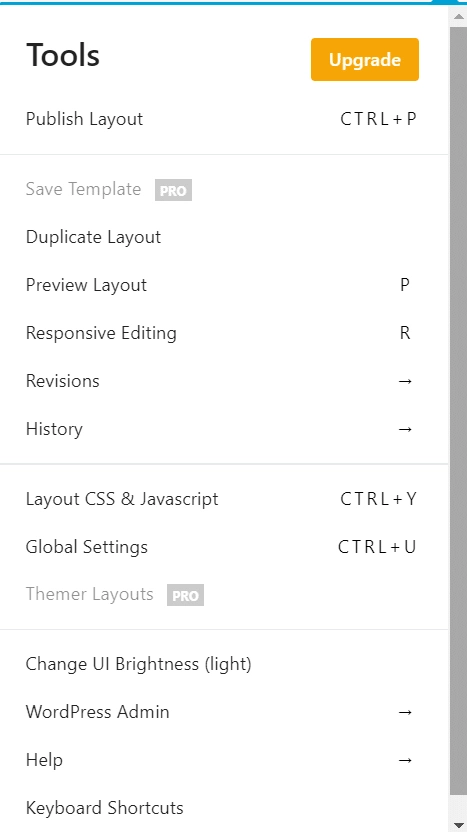Open Global Settings
The width and height of the screenshot is (467, 832).
click(224, 547)
